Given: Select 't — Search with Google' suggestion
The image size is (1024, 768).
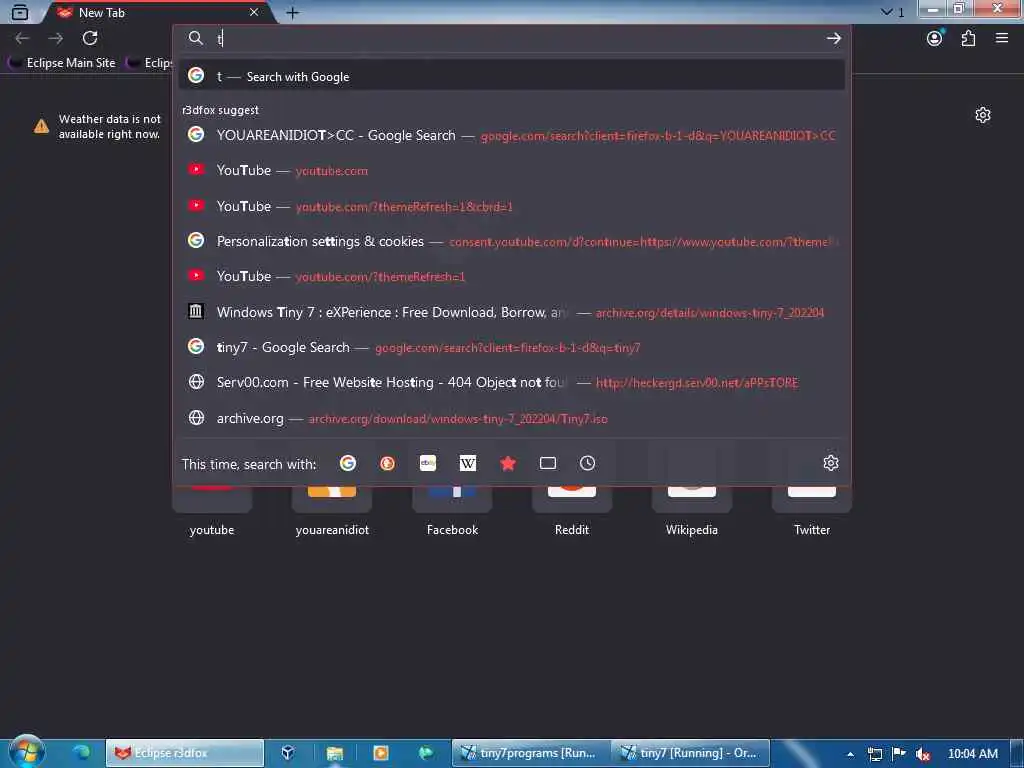Looking at the screenshot, I should pos(511,76).
